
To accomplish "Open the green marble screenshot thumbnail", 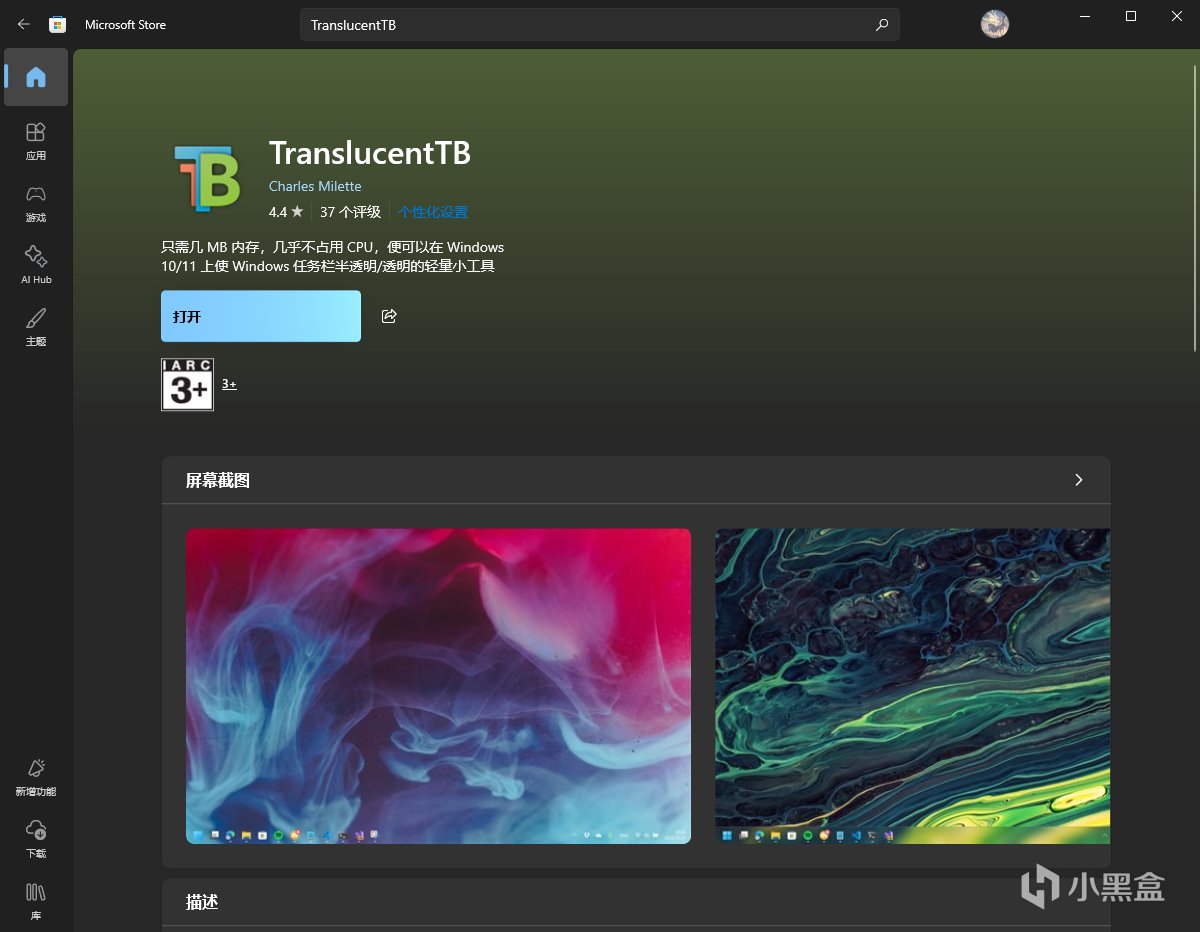I will (x=912, y=686).
